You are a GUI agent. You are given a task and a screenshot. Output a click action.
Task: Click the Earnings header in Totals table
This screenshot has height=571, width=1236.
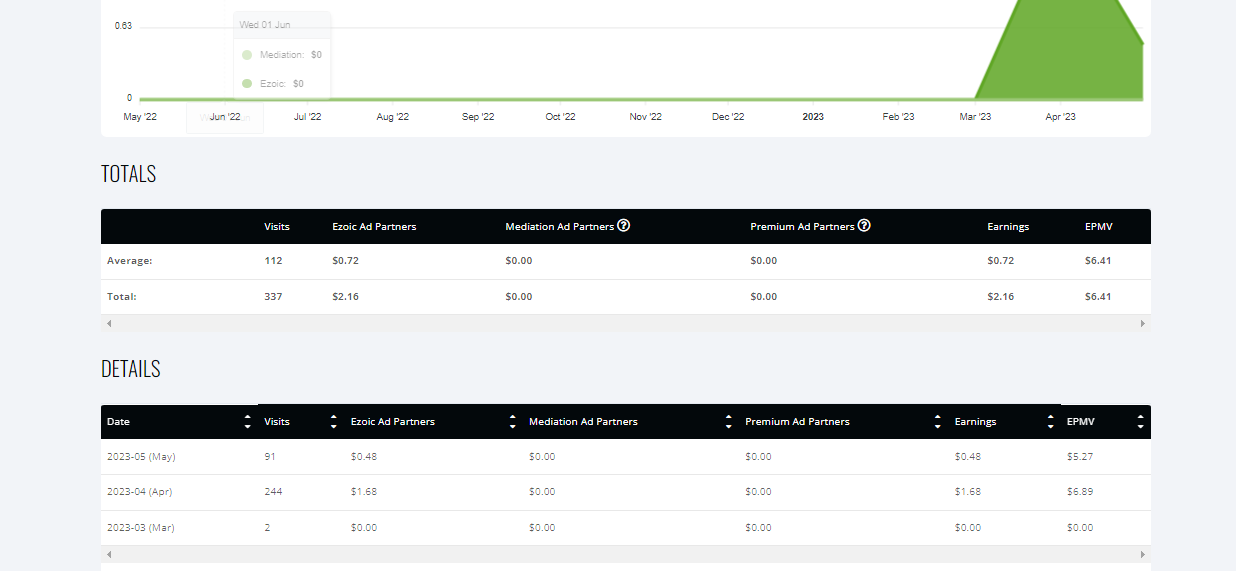[x=1008, y=227]
